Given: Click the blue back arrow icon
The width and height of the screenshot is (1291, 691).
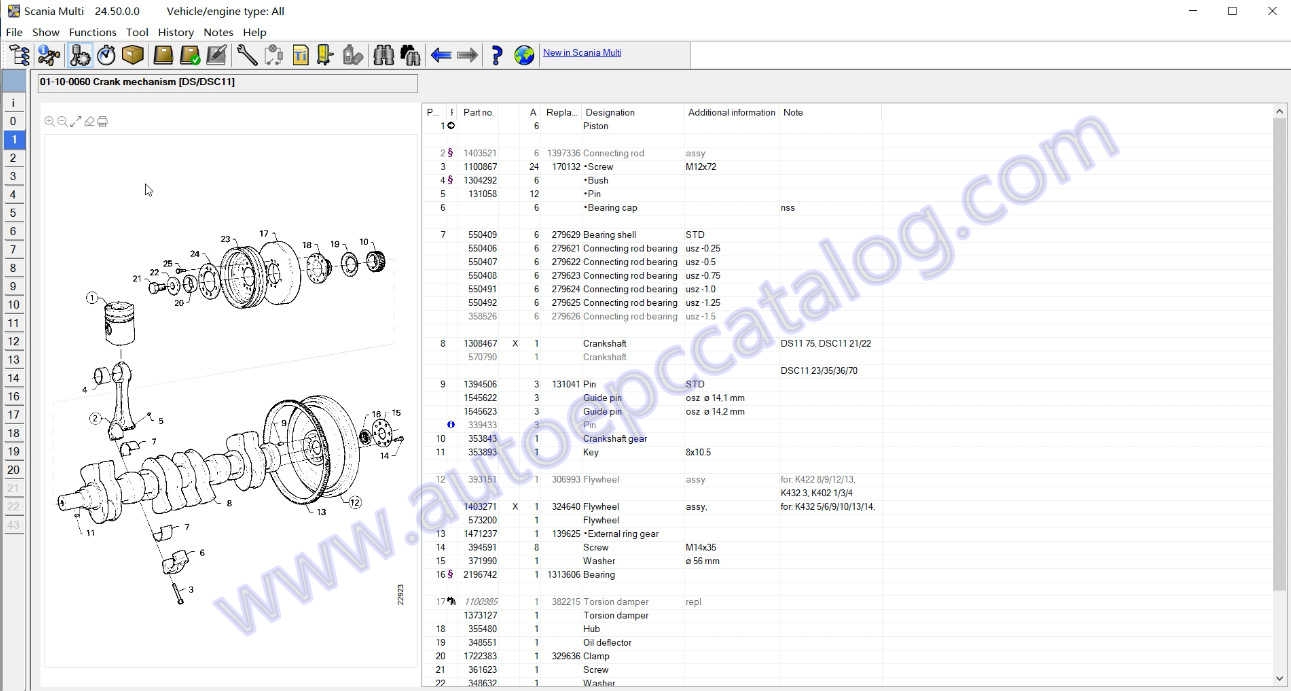Looking at the screenshot, I should coord(441,55).
